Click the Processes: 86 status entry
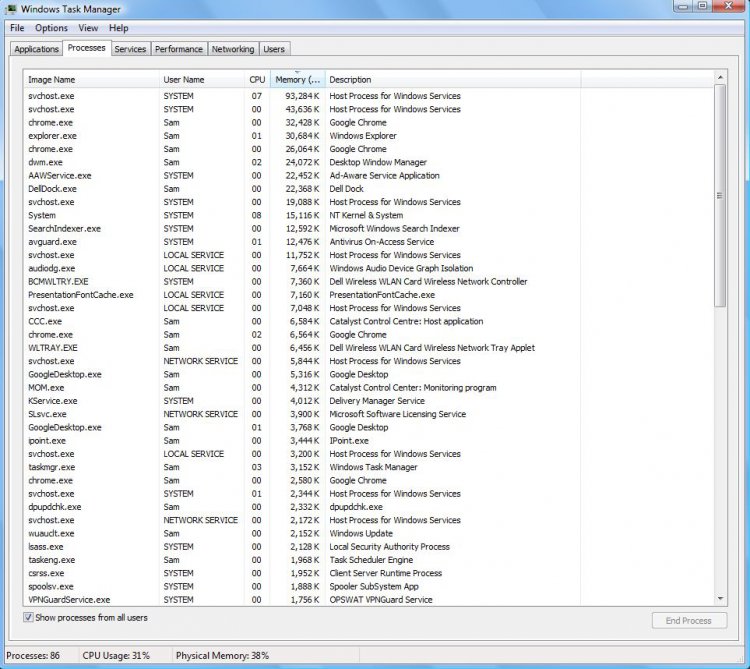This screenshot has width=750, height=669. point(33,656)
